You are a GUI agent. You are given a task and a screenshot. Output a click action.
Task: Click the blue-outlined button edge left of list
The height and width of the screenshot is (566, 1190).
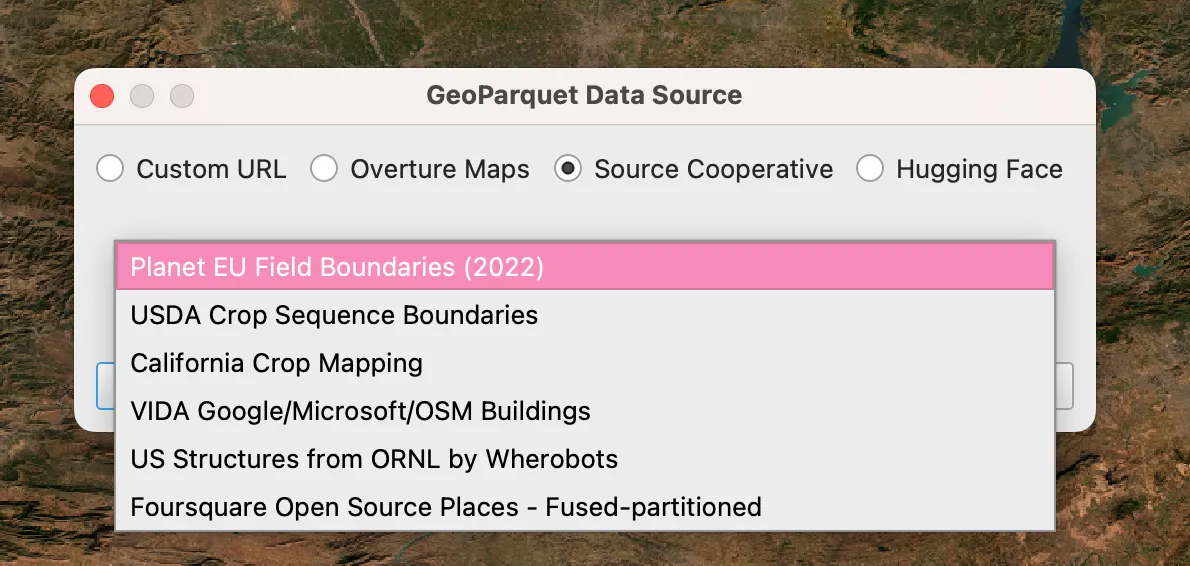(104, 386)
